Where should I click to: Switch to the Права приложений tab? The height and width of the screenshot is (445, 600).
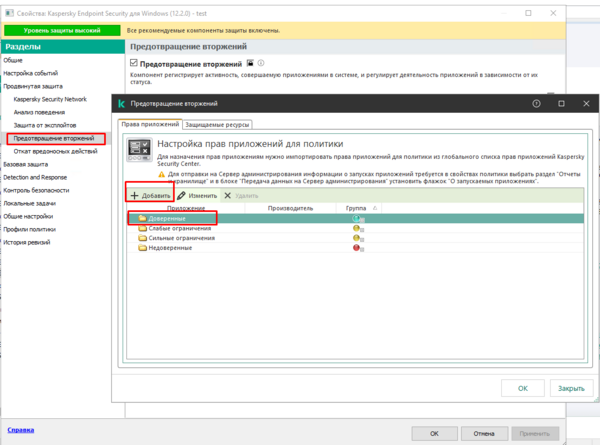(150, 124)
